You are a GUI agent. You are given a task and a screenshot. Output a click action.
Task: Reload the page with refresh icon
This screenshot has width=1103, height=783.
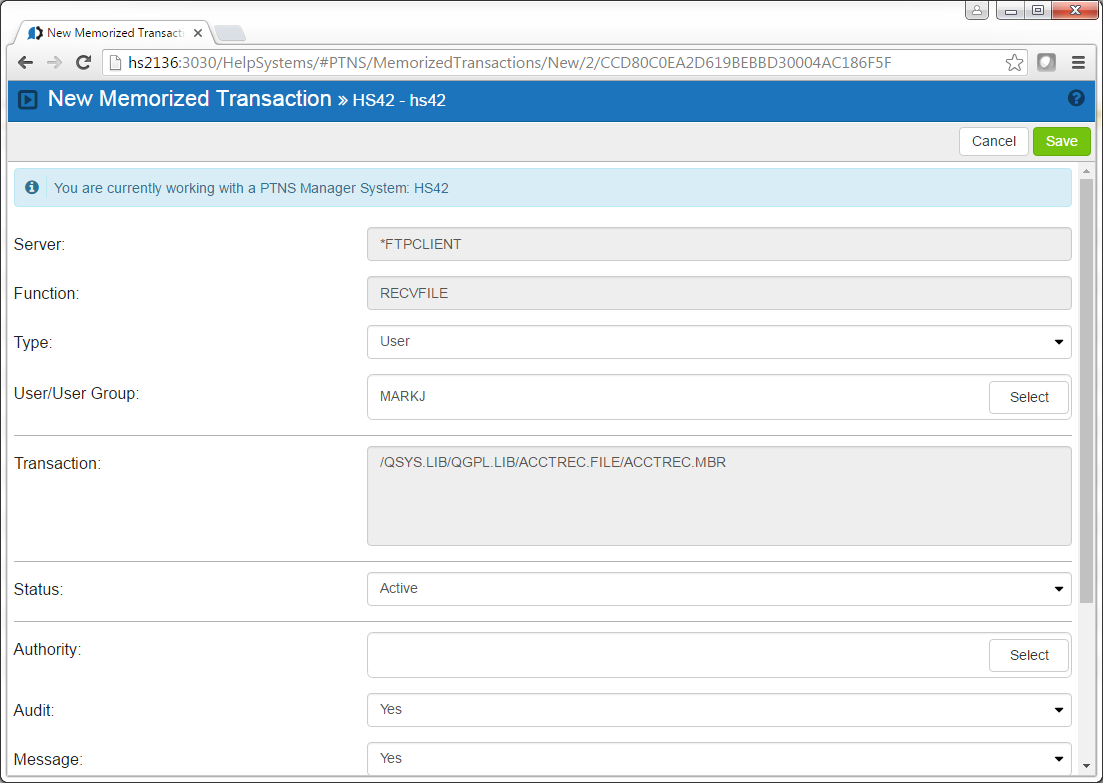pyautogui.click(x=84, y=62)
